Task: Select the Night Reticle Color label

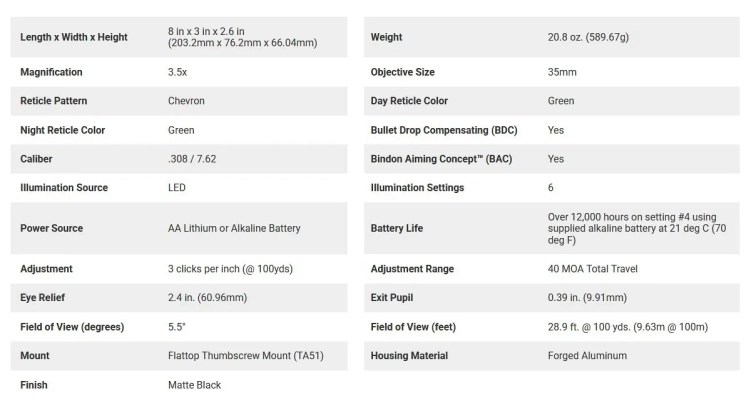Action: point(62,130)
